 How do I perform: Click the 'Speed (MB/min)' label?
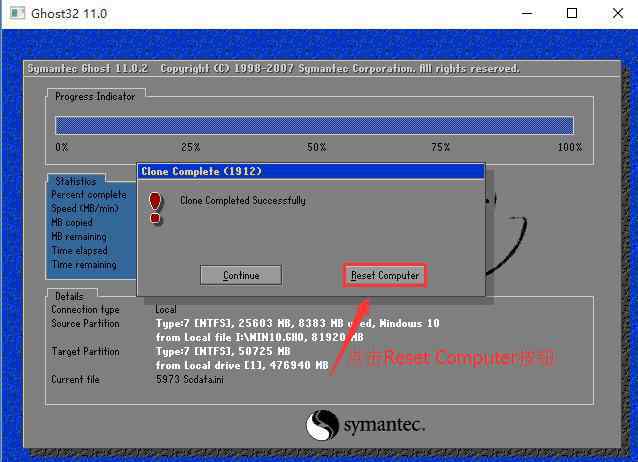[85, 208]
